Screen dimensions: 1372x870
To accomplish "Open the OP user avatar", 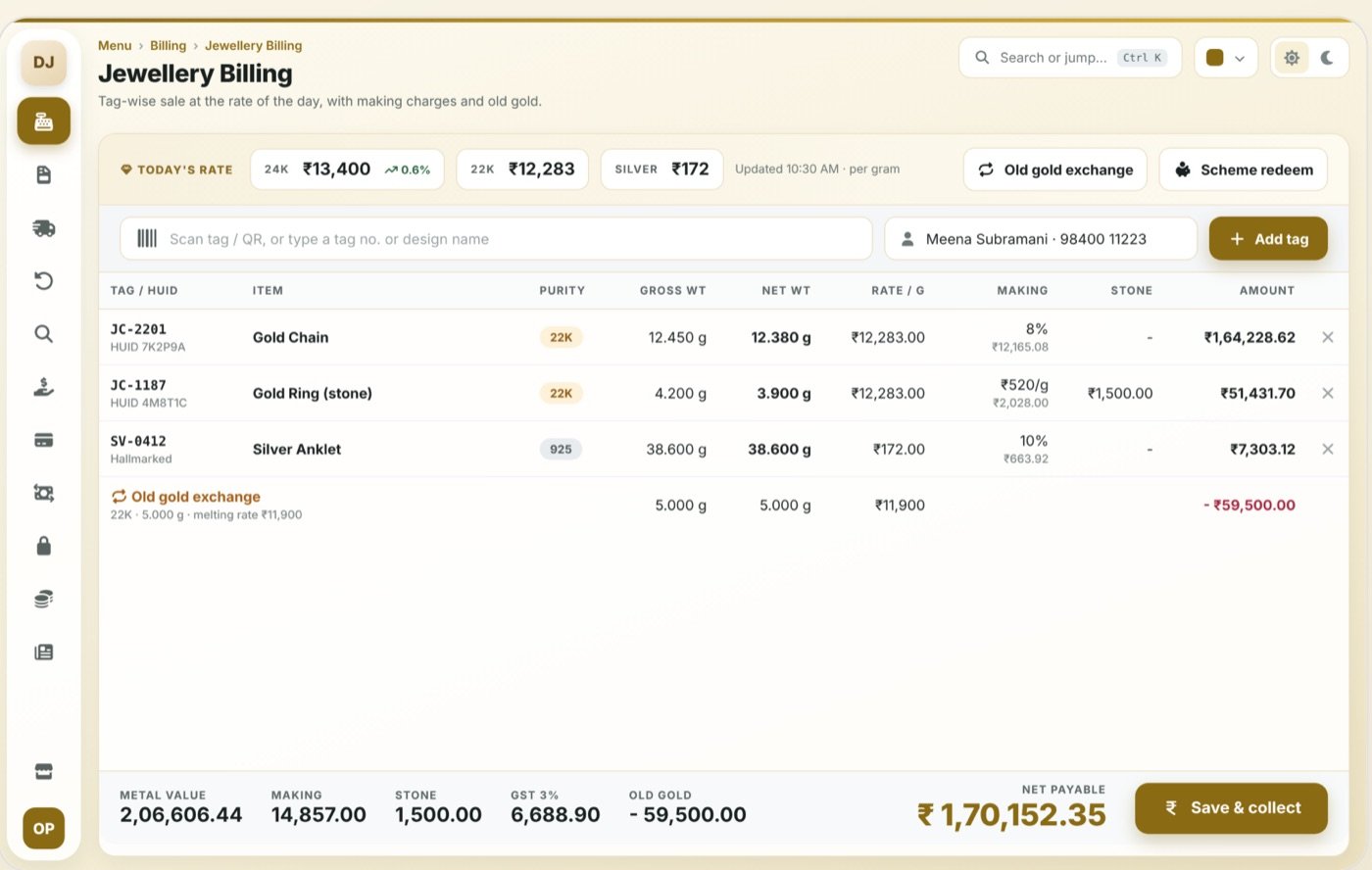I will 43,829.
